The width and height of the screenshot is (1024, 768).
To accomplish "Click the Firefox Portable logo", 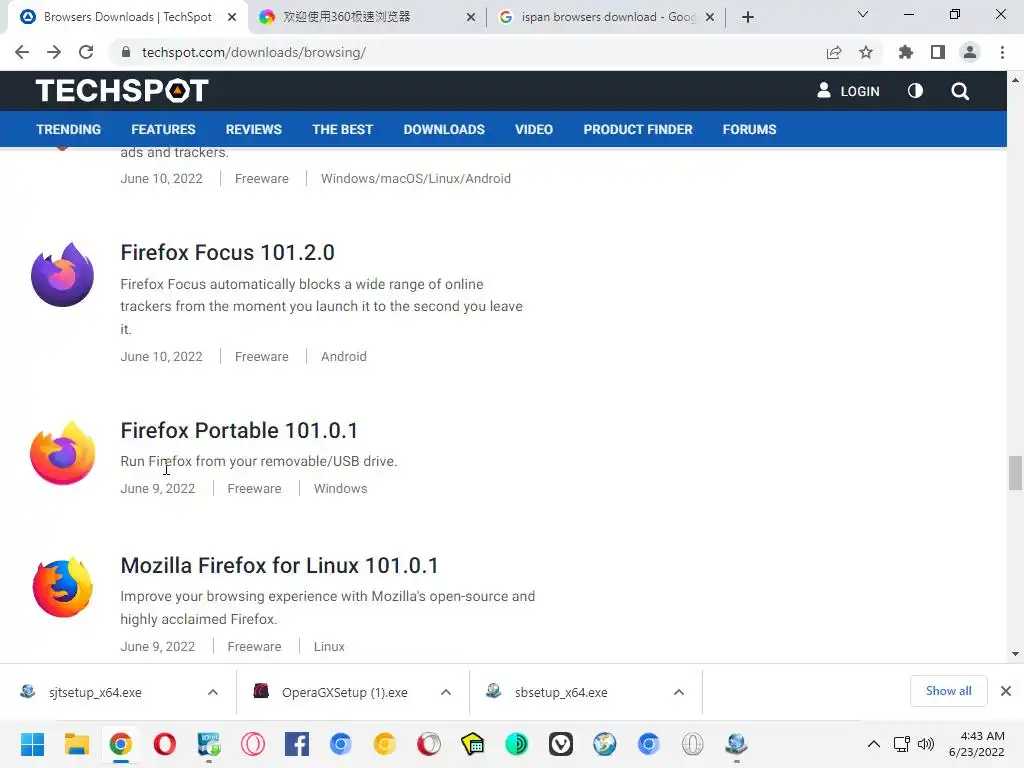I will pos(62,453).
